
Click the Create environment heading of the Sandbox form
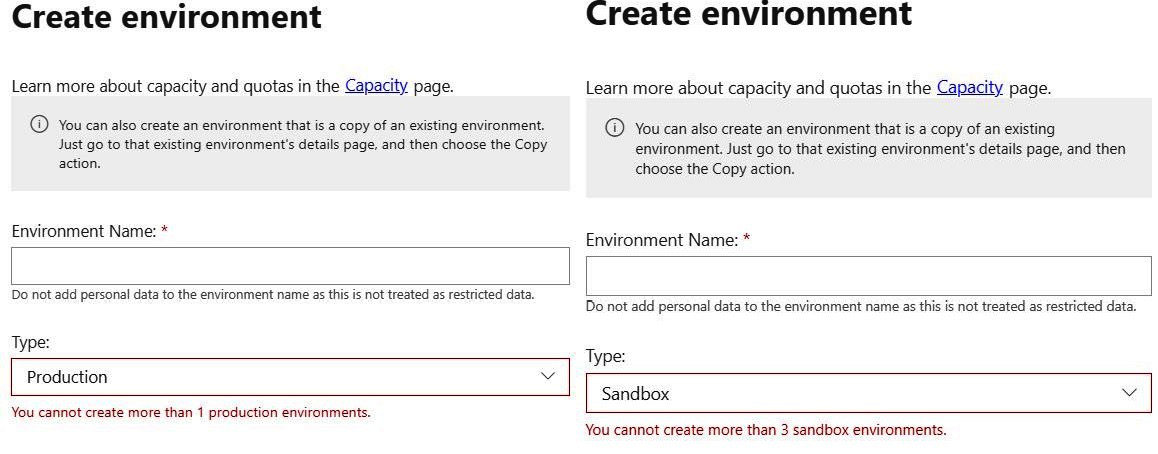[x=749, y=13]
